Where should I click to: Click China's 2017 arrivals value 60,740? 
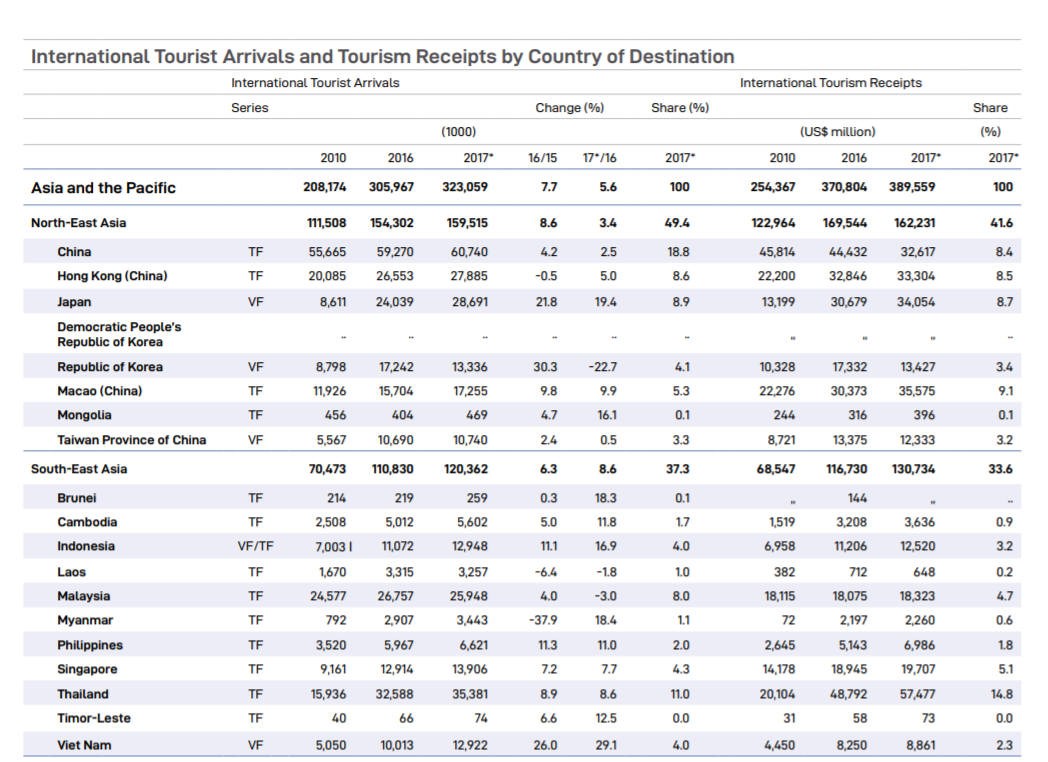point(469,252)
